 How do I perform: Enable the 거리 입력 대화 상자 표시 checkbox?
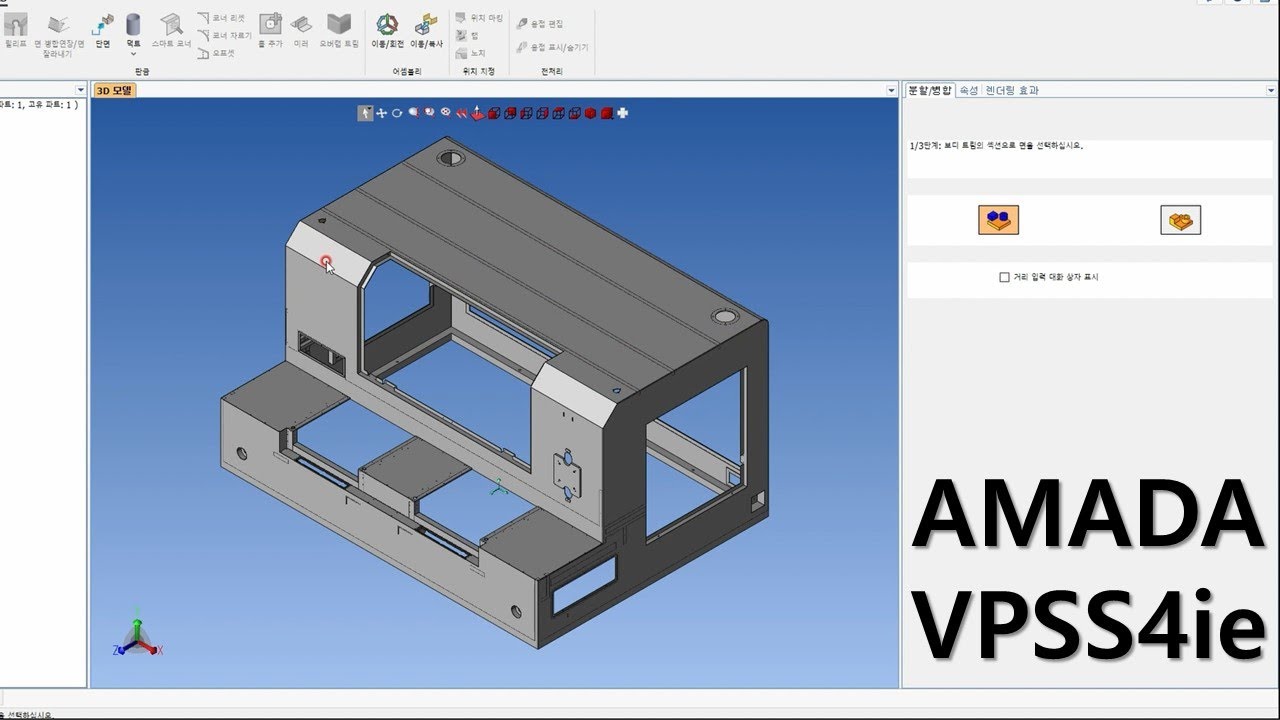click(x=1004, y=277)
